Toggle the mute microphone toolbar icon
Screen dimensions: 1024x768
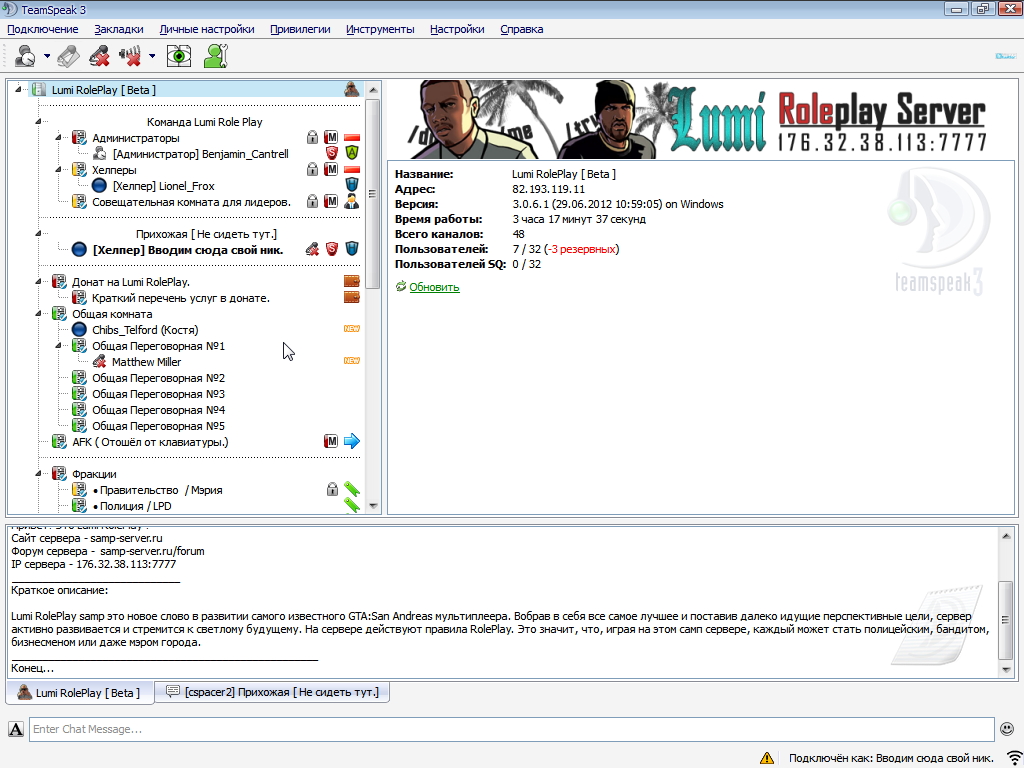tap(99, 56)
